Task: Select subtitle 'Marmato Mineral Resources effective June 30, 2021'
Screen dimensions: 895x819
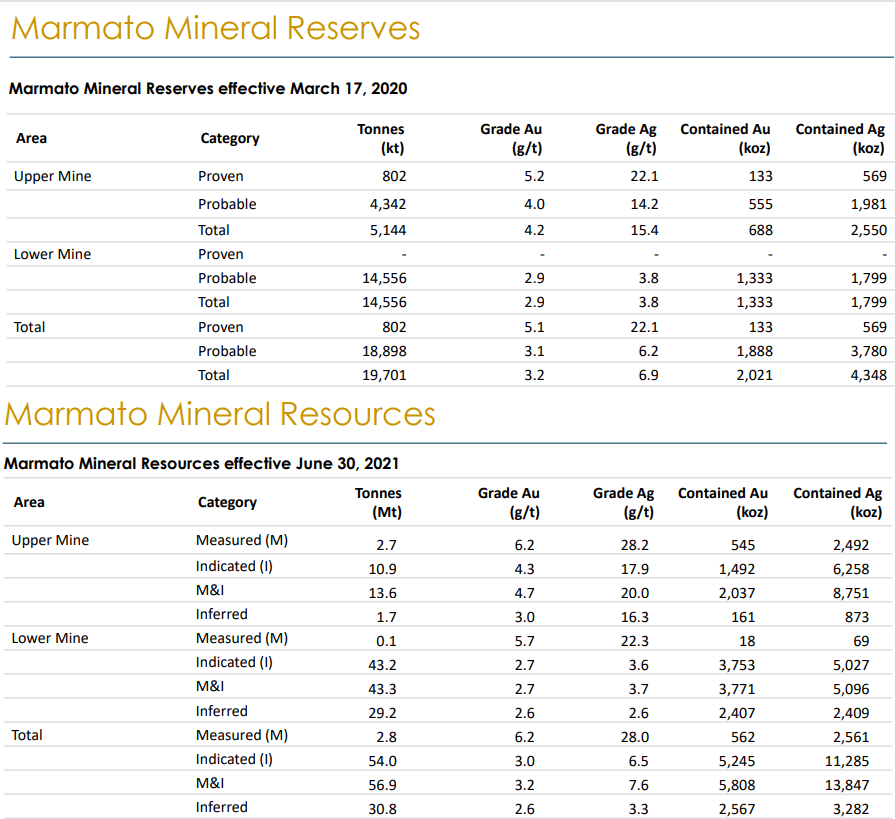Action: point(201,463)
